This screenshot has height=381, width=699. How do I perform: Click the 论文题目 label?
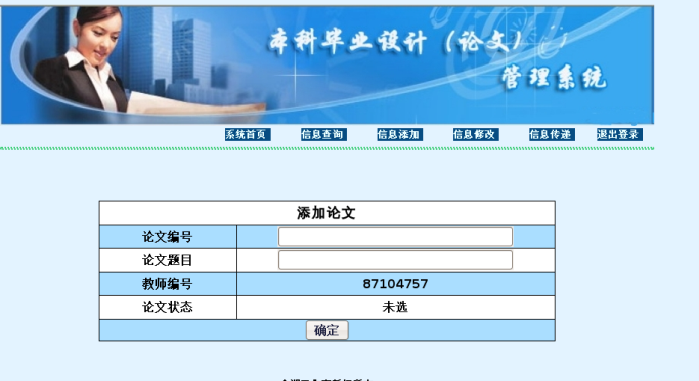(x=167, y=260)
